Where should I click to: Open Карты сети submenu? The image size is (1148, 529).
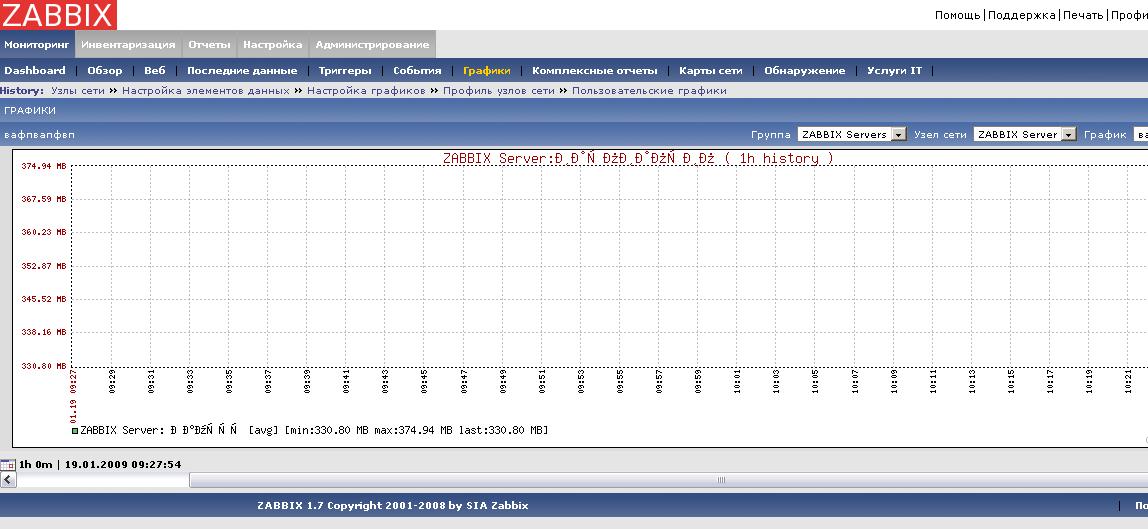click(x=711, y=71)
